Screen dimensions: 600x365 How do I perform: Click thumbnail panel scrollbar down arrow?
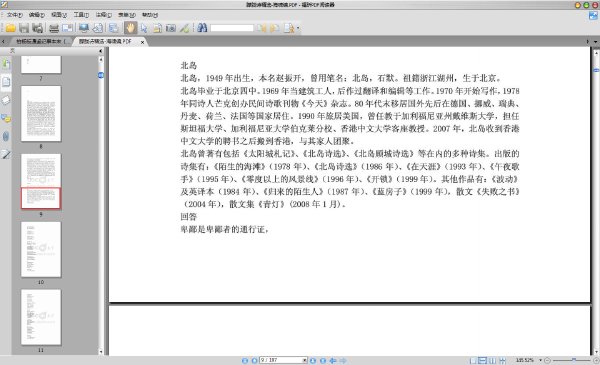tap(101, 352)
